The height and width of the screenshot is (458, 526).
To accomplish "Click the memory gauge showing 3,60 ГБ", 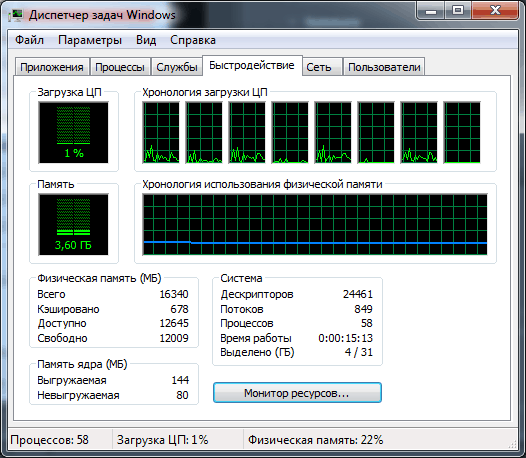I will [x=73, y=224].
